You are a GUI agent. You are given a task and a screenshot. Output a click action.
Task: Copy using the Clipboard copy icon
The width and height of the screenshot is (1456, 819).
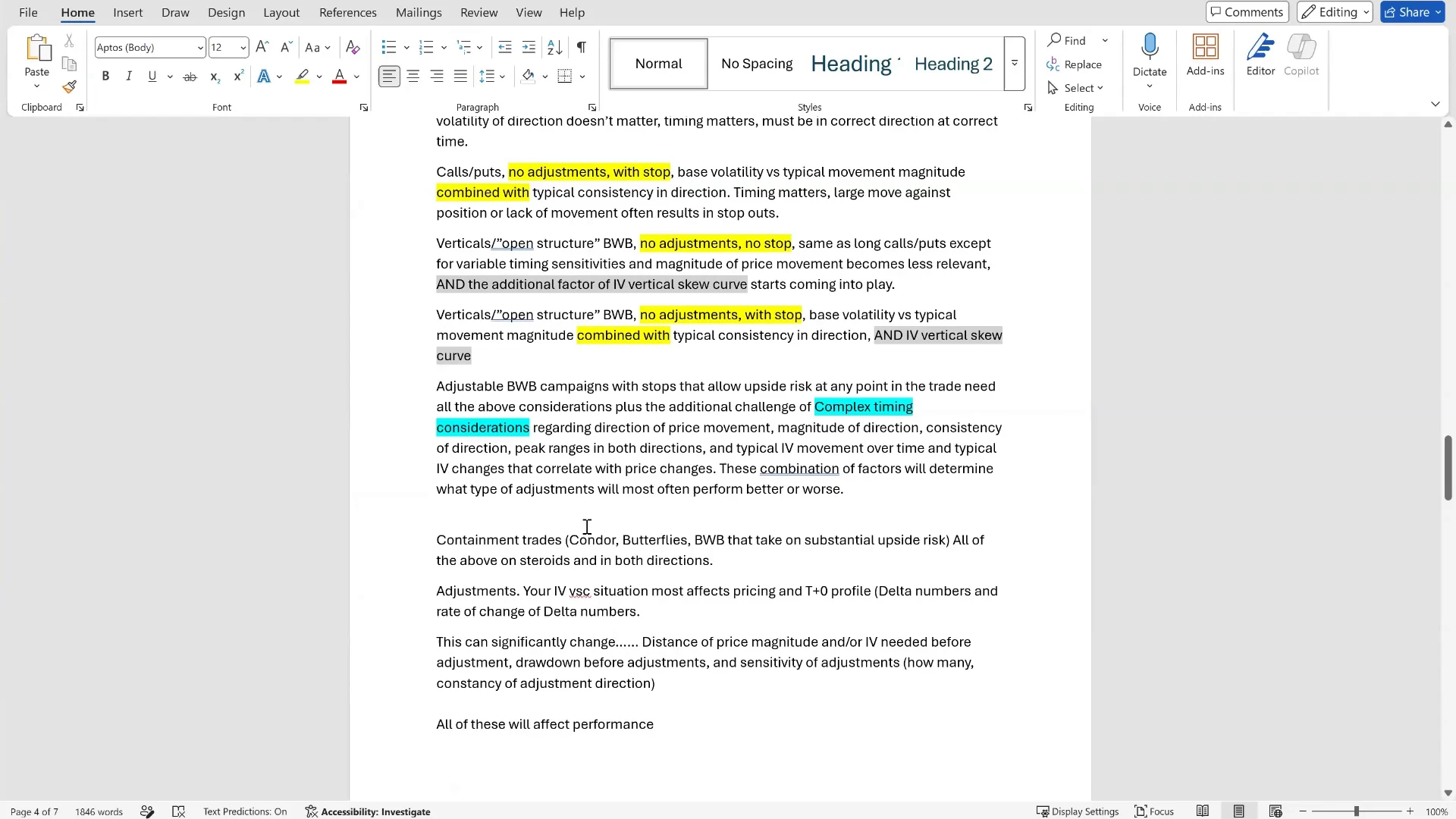69,64
